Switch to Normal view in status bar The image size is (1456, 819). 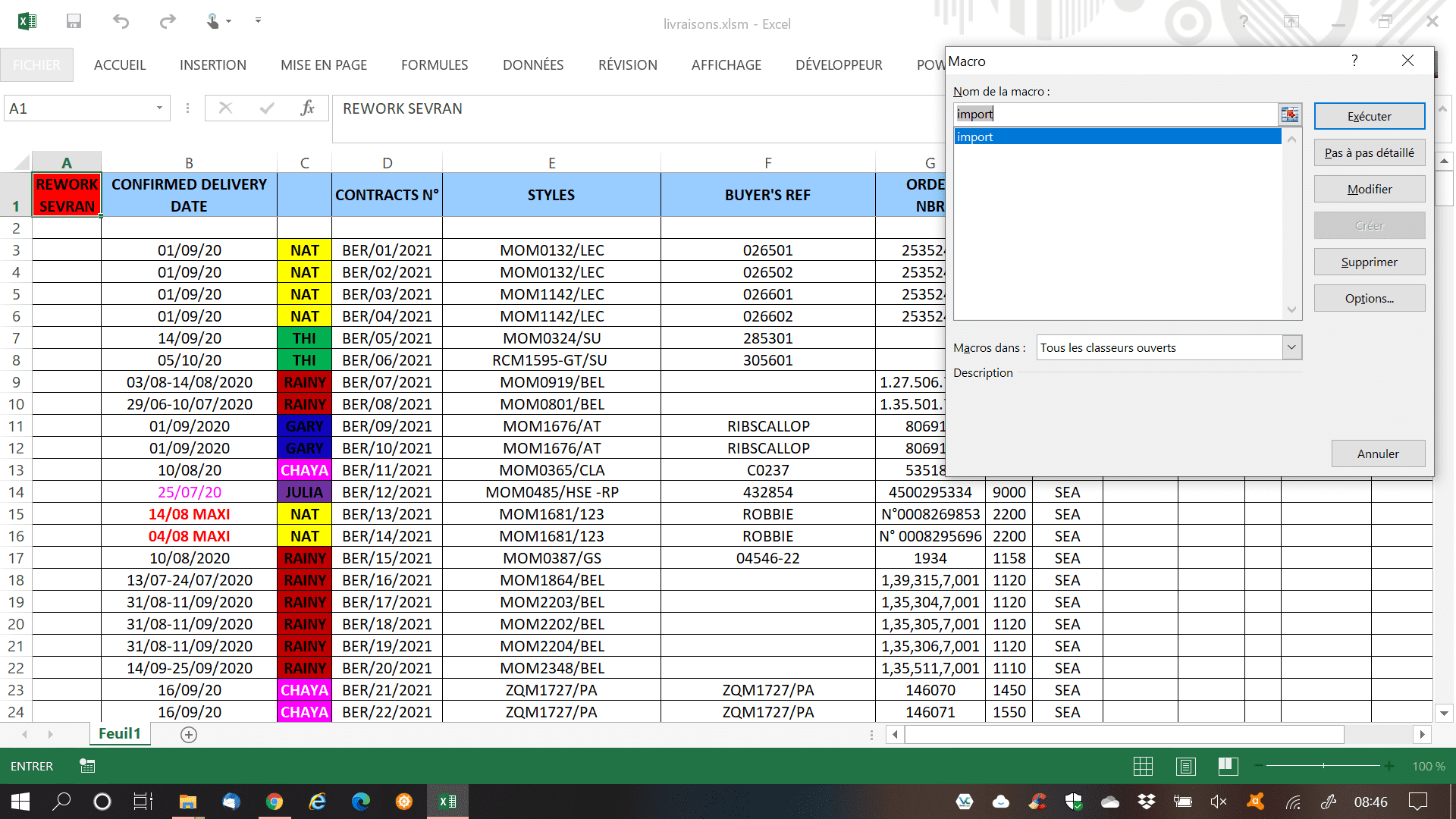coord(1143,766)
